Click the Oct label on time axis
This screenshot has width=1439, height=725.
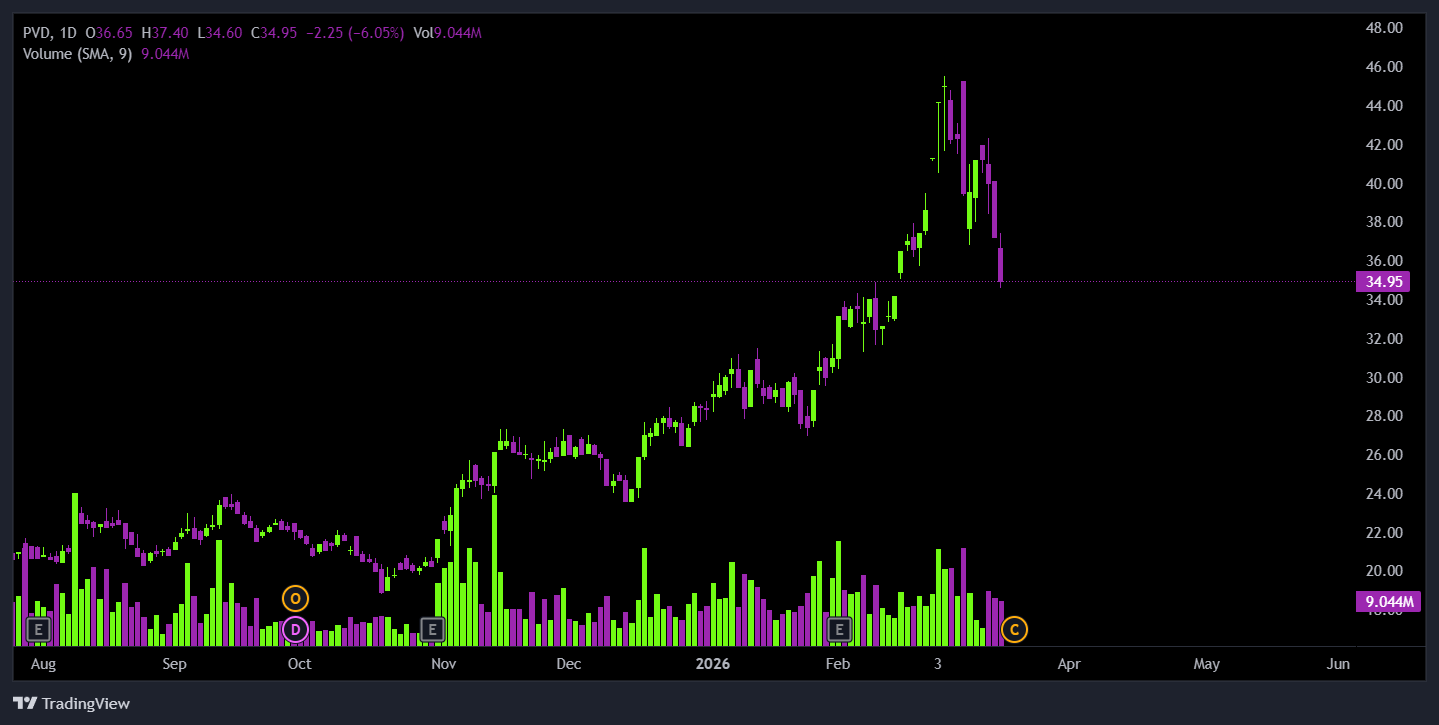click(299, 664)
